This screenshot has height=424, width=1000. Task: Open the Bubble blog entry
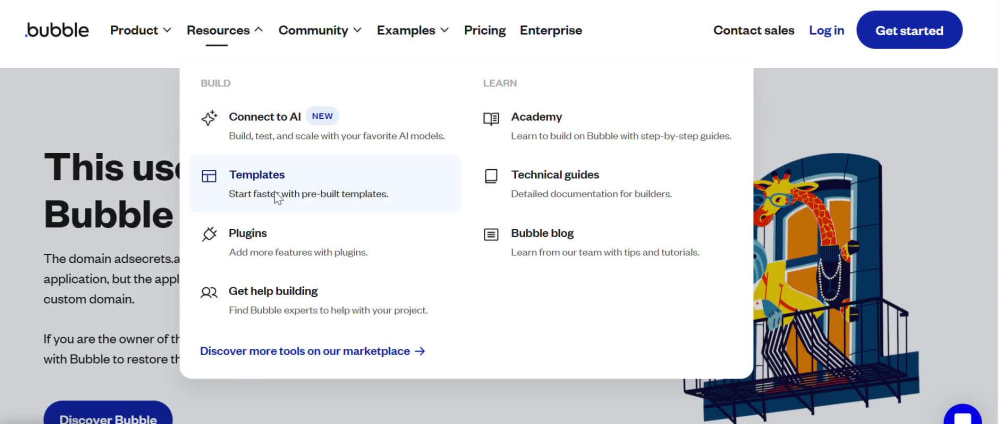tap(607, 242)
